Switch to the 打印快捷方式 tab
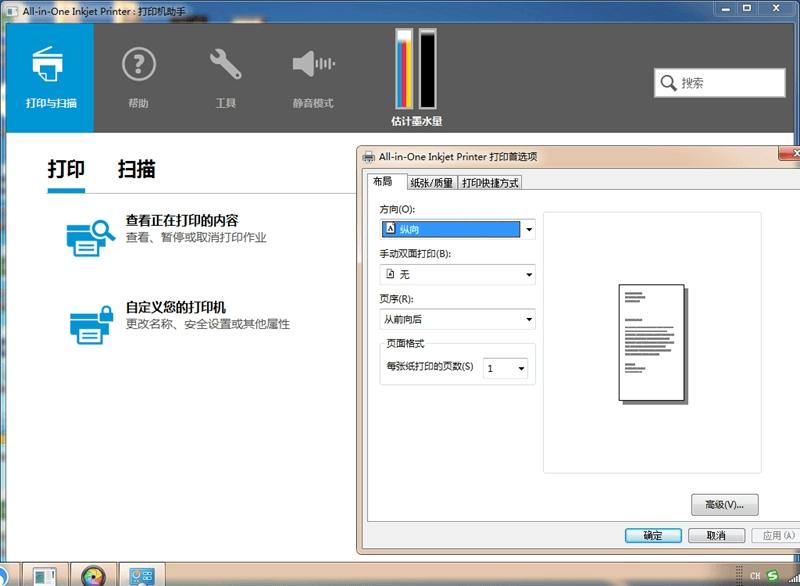The width and height of the screenshot is (800, 586). [489, 182]
